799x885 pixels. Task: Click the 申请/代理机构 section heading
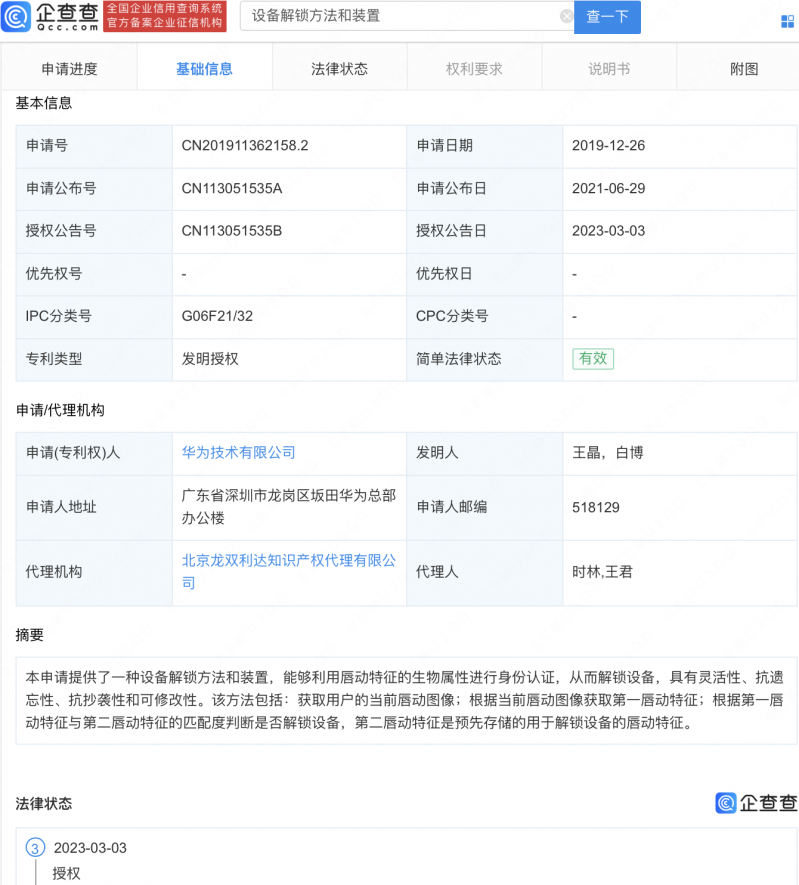(60, 410)
